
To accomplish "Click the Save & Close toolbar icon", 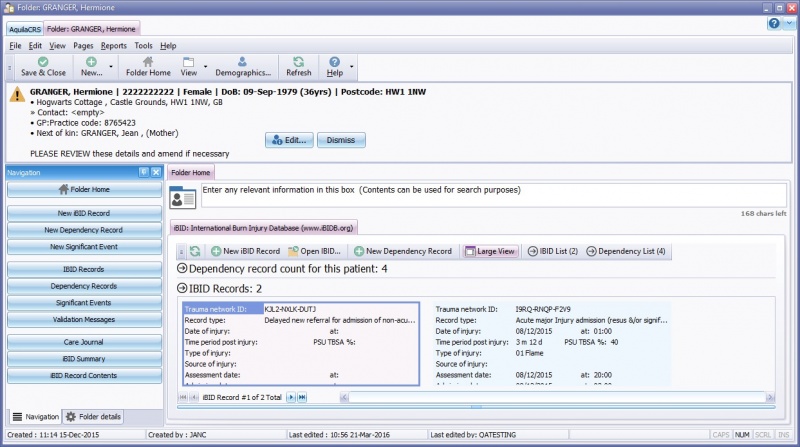I will coord(43,62).
